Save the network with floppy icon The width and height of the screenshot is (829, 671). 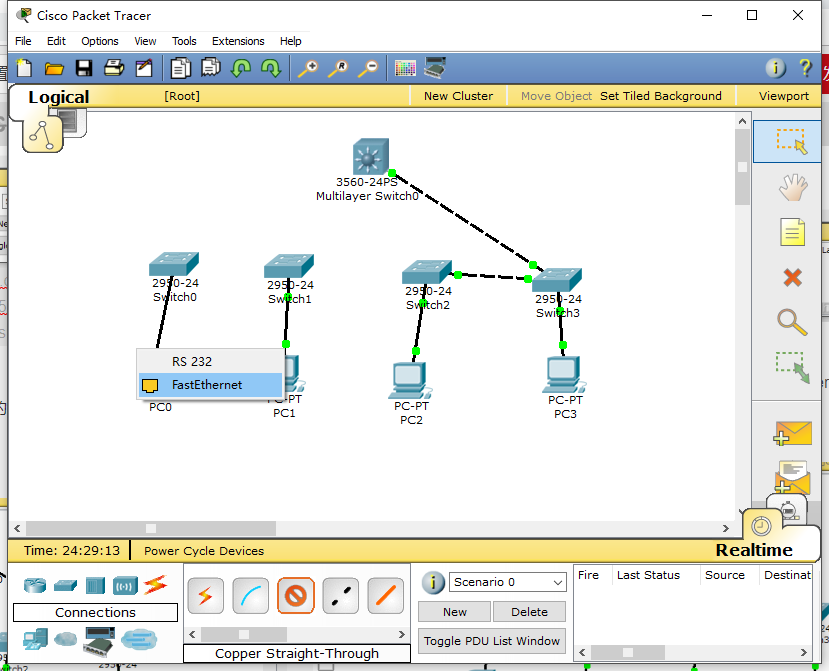[84, 68]
